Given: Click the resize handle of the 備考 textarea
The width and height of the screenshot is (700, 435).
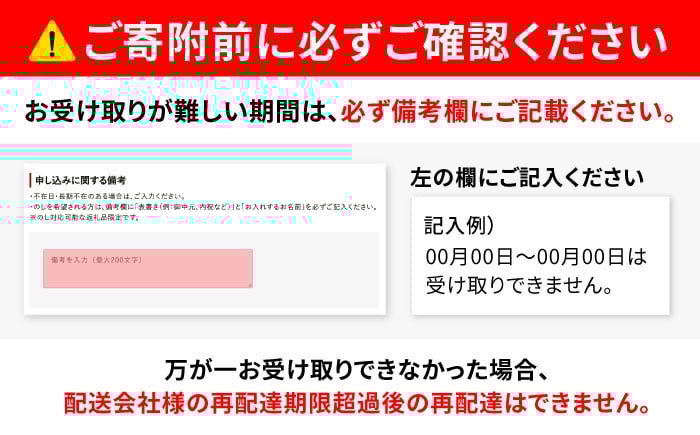Looking at the screenshot, I should (x=250, y=285).
